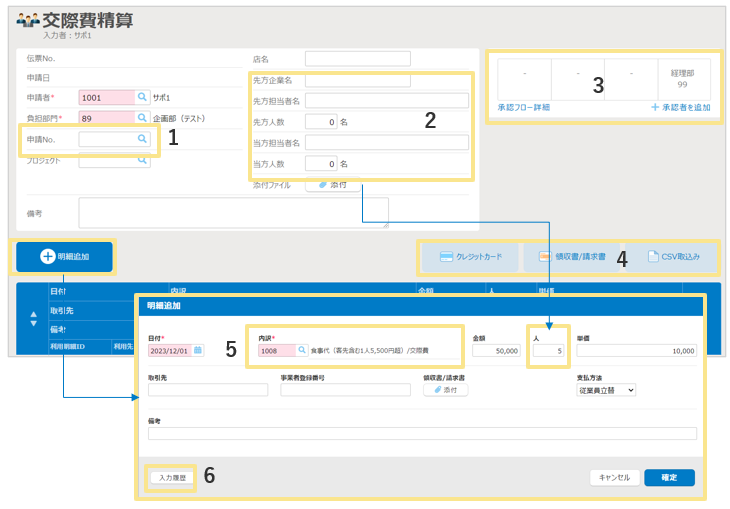Click the キャンセル button
Screen dimensions: 730x509
(x=614, y=478)
